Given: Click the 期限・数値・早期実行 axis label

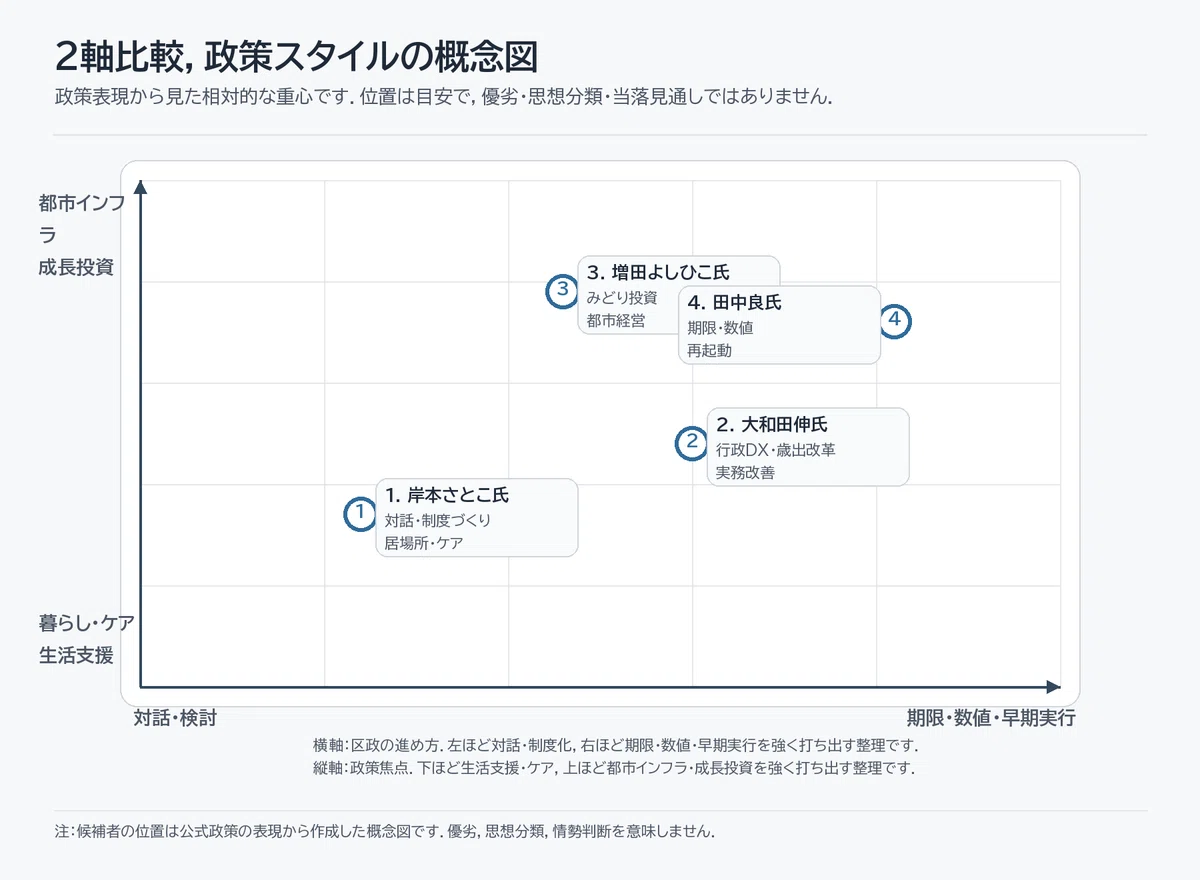Looking at the screenshot, I should point(991,718).
